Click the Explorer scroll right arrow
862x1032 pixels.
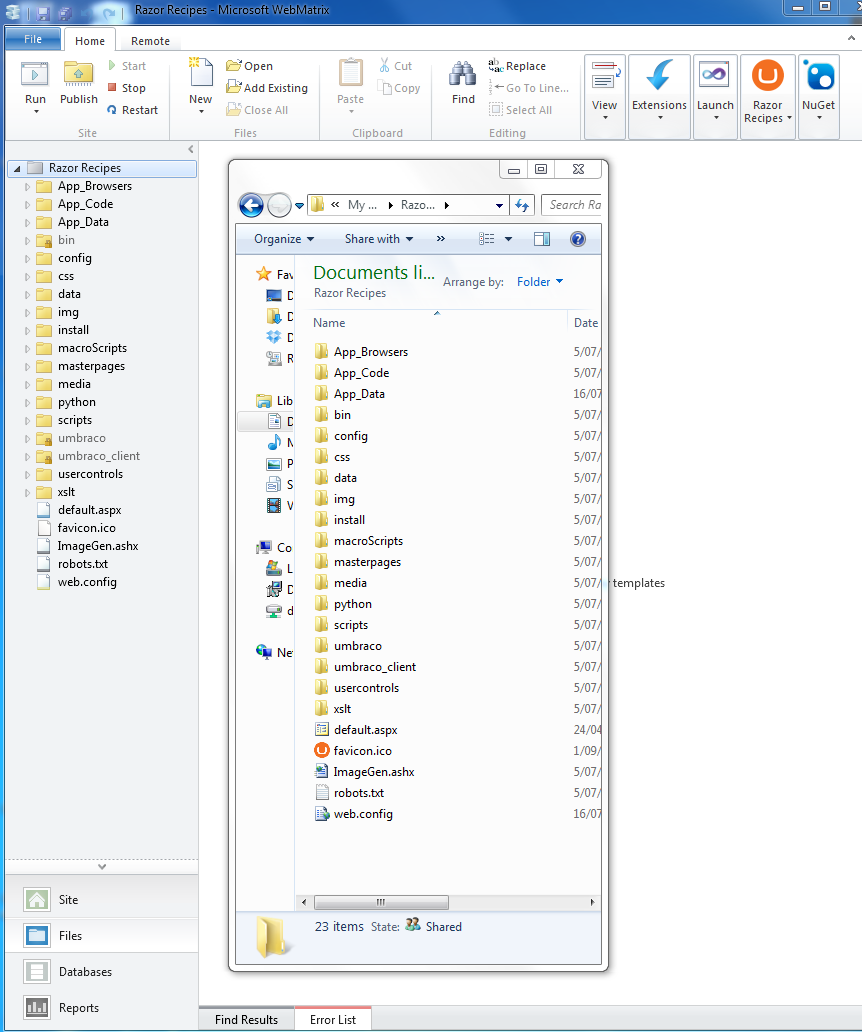coord(592,902)
